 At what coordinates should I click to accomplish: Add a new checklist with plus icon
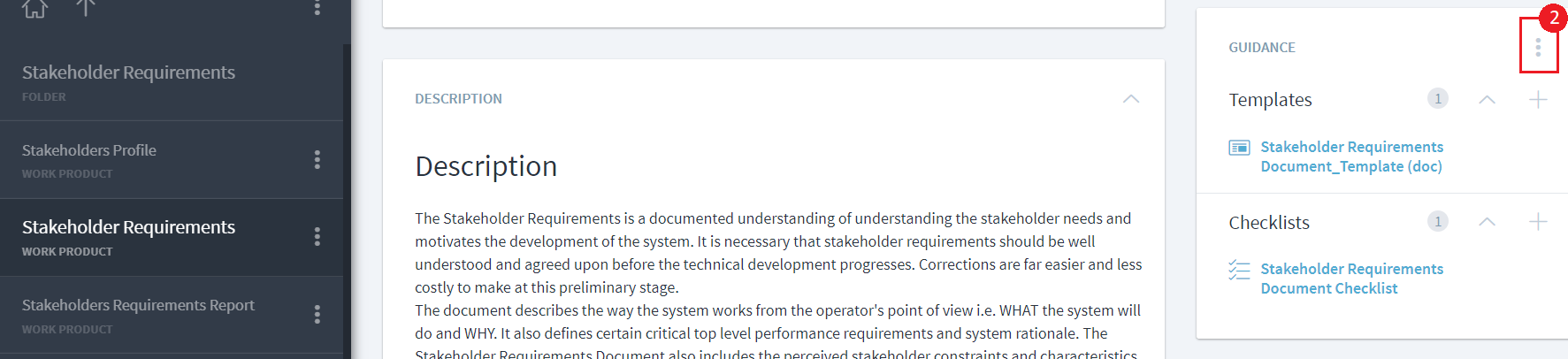pyautogui.click(x=1538, y=221)
